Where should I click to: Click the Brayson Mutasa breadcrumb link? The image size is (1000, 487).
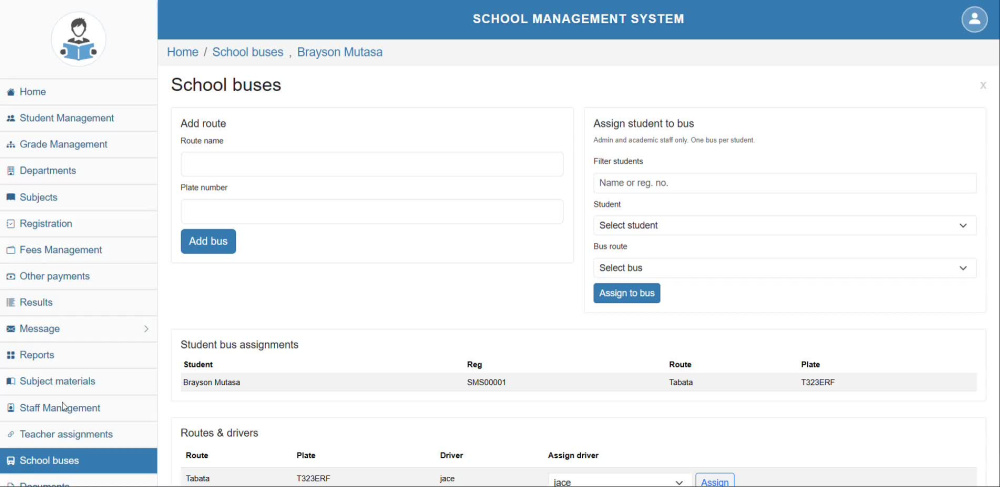tap(340, 52)
